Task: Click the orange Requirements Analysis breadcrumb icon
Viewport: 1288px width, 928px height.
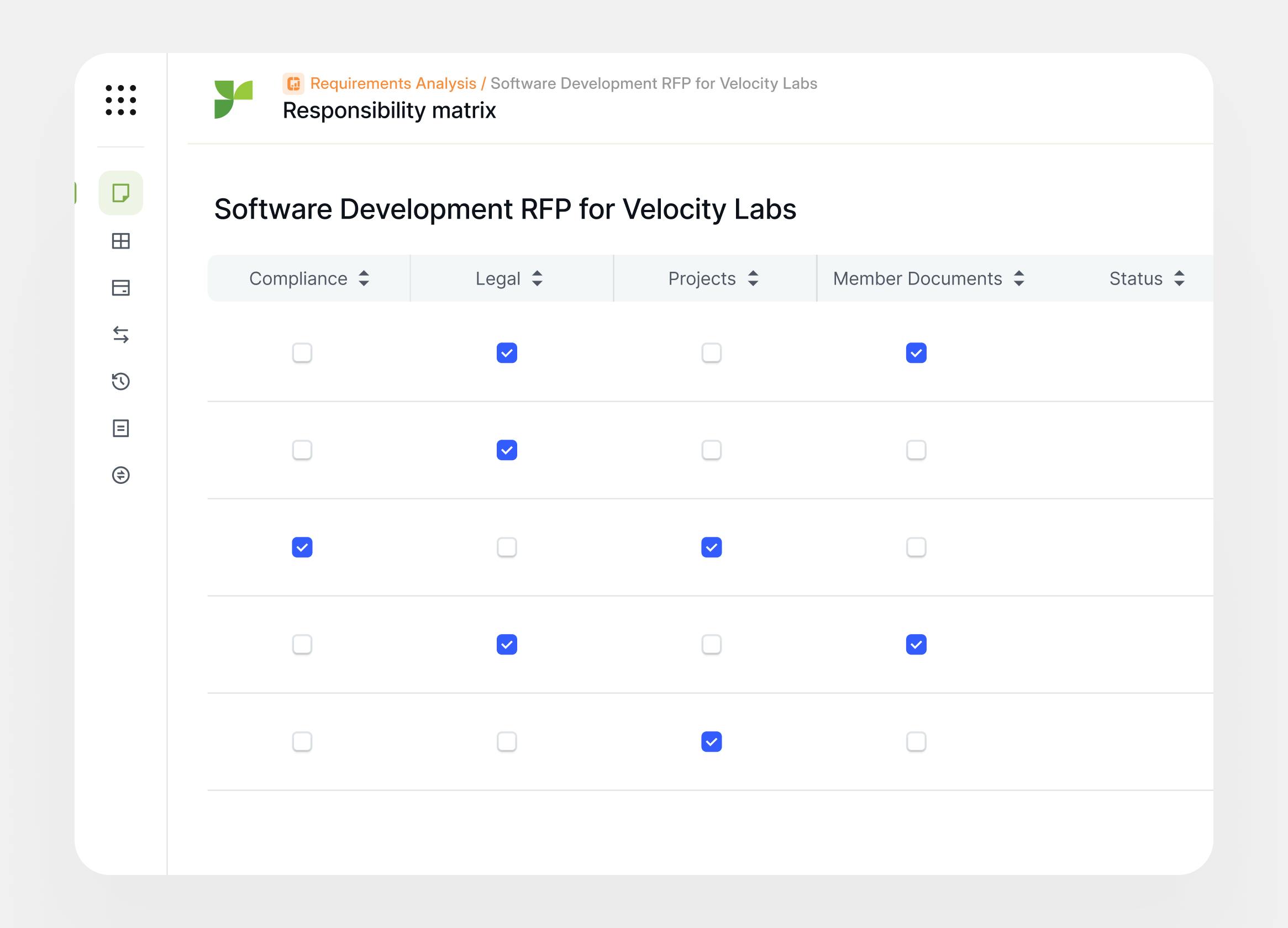Action: (x=293, y=84)
